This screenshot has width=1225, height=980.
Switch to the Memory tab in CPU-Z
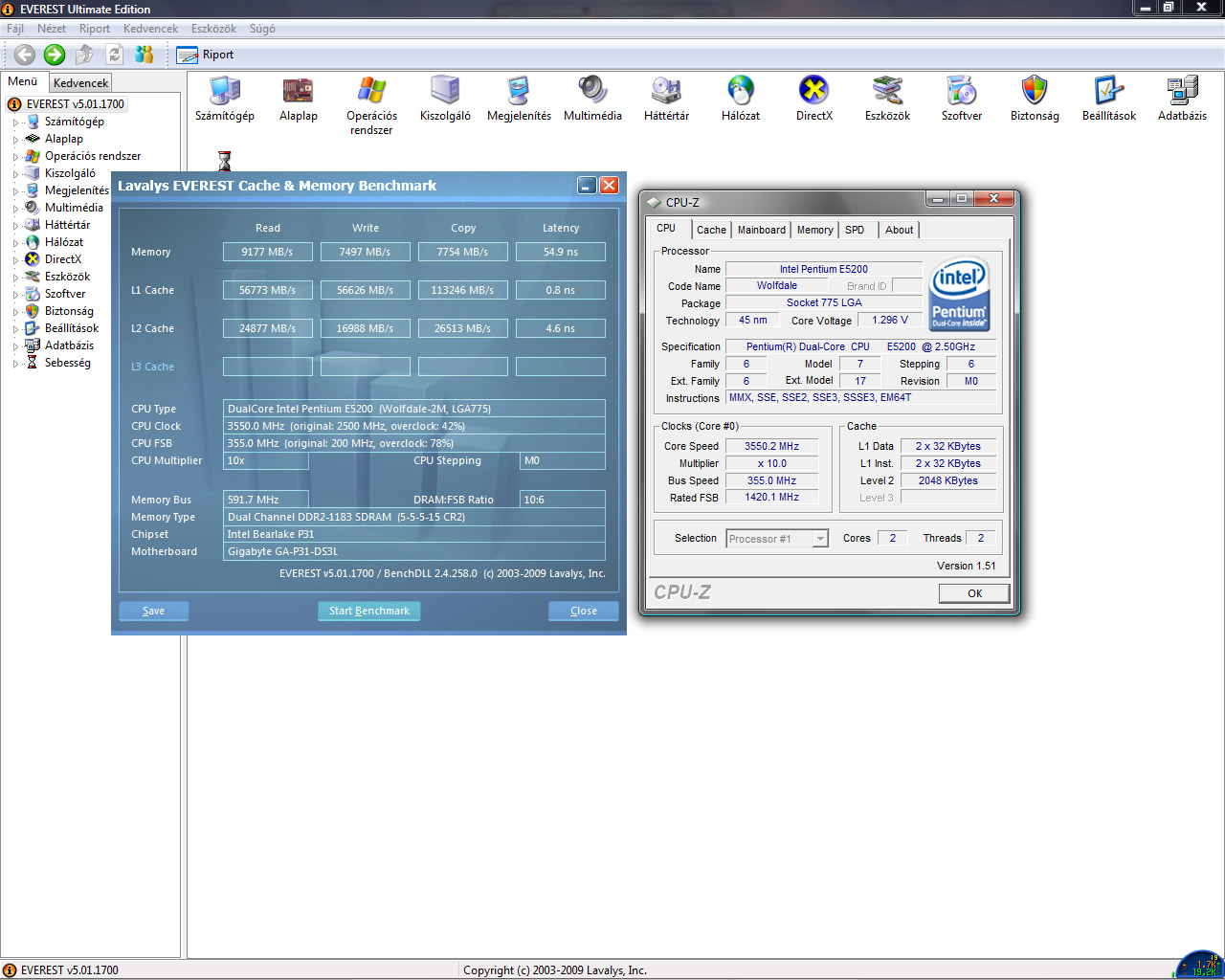(815, 230)
